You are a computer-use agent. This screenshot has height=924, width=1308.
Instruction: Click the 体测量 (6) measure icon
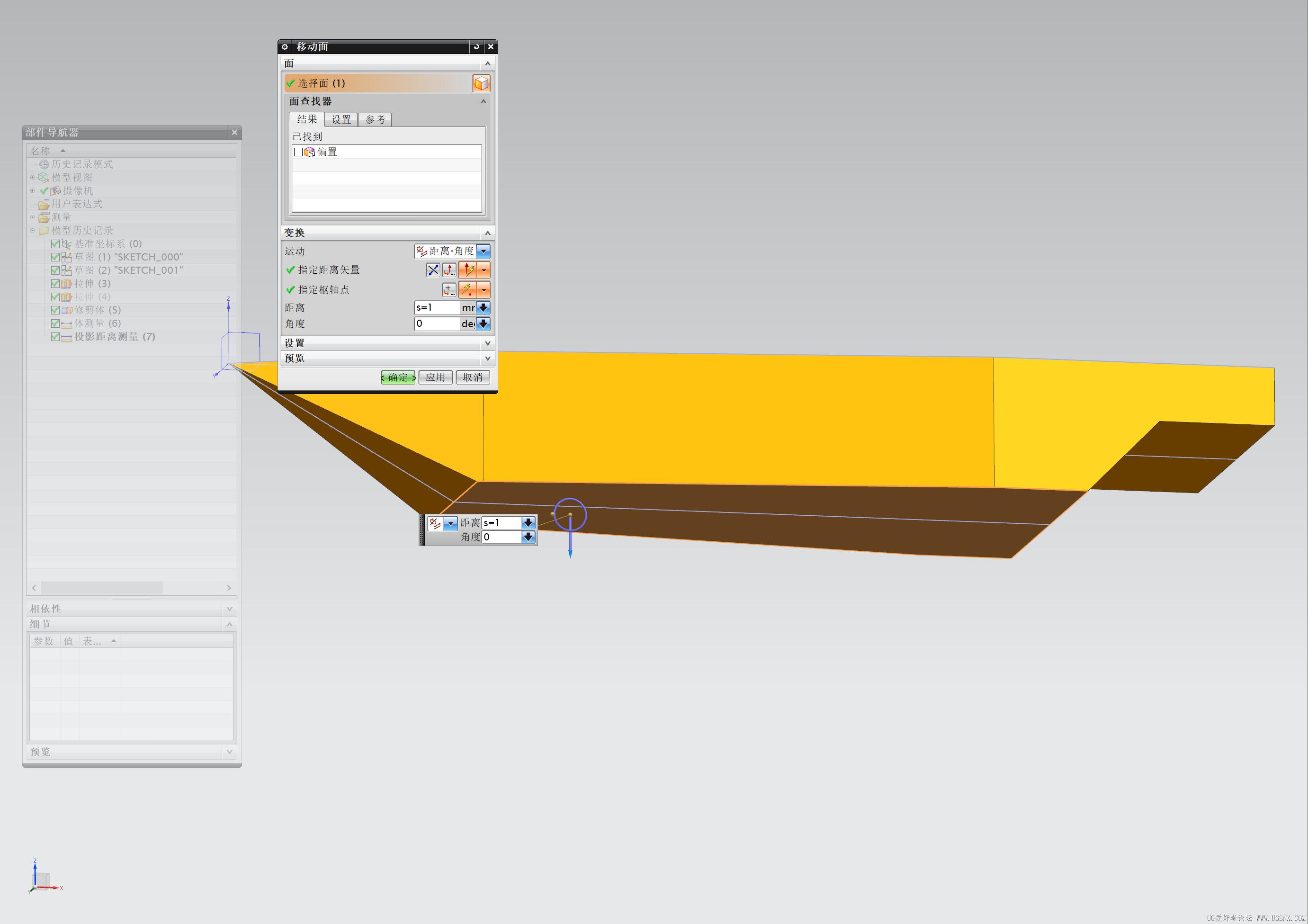pyautogui.click(x=67, y=323)
